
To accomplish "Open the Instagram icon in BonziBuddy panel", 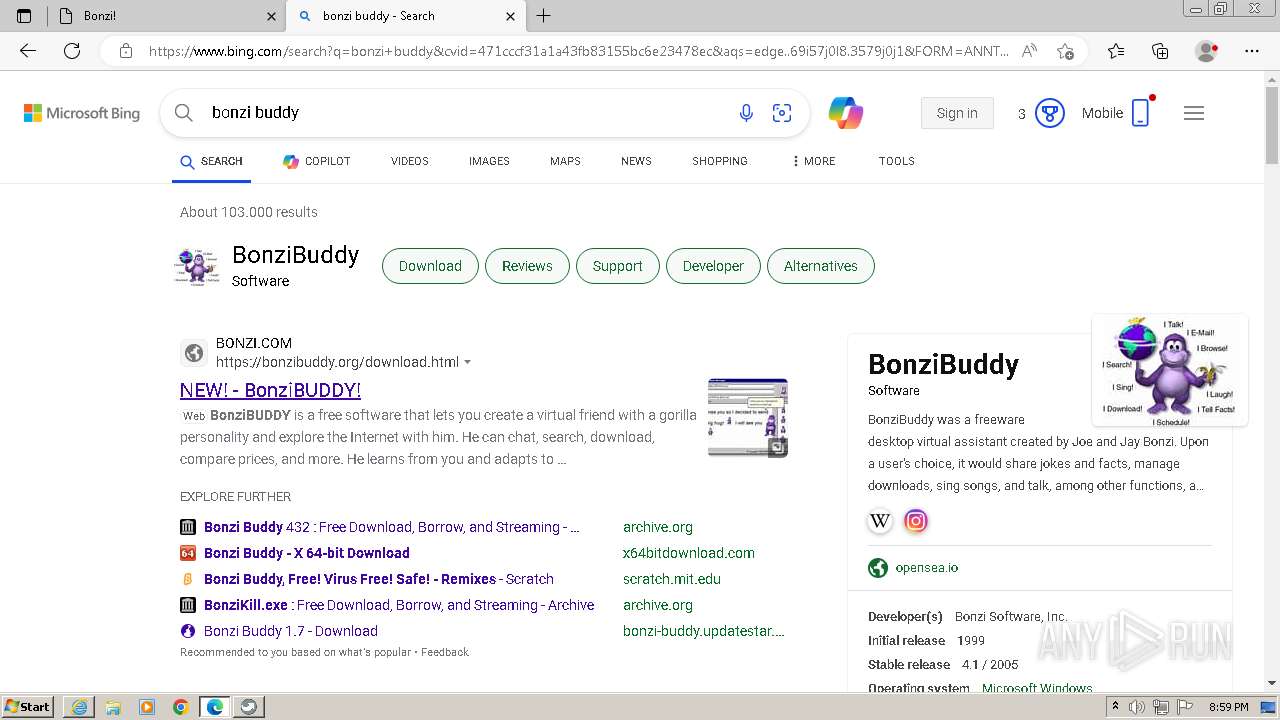I will [x=916, y=521].
